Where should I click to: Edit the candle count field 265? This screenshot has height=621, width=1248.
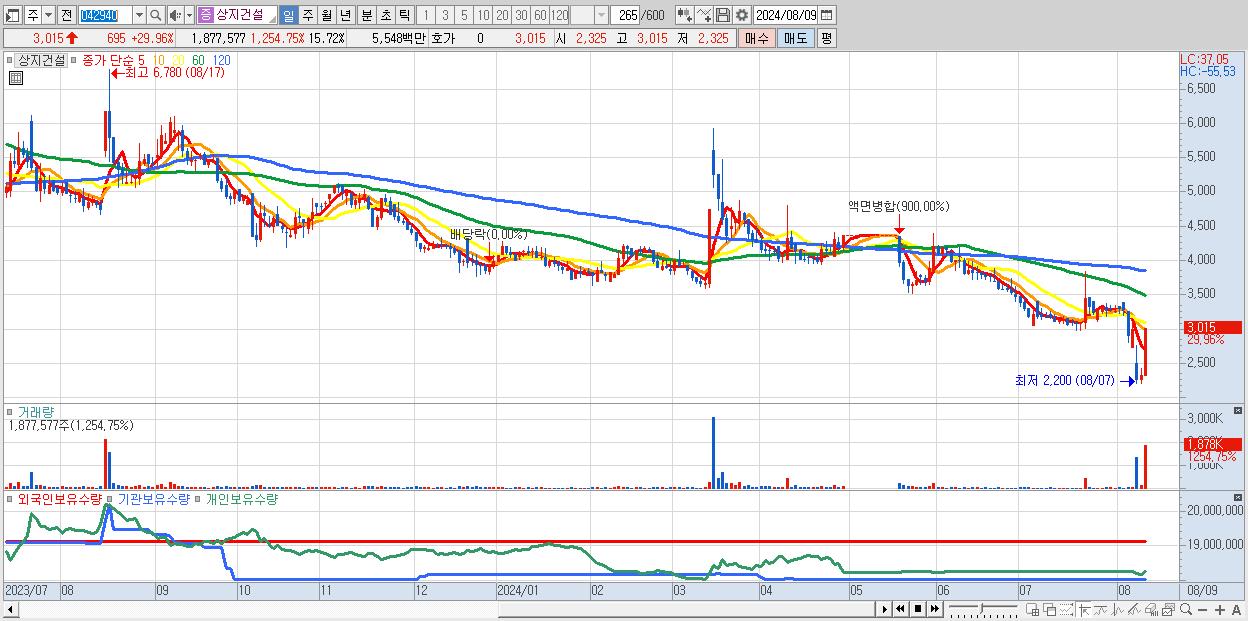pos(625,15)
